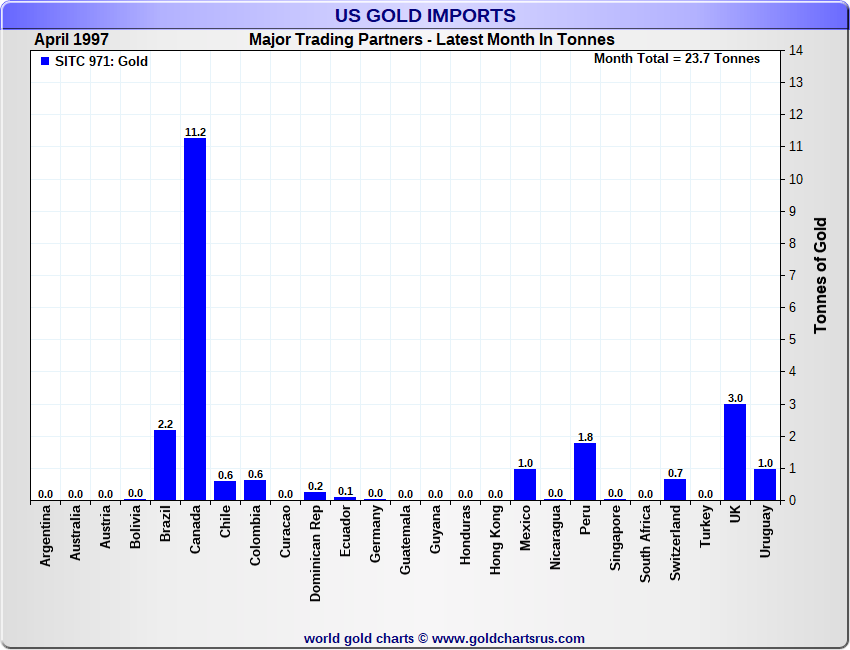Select the Peru bar showing 1.8

point(585,471)
